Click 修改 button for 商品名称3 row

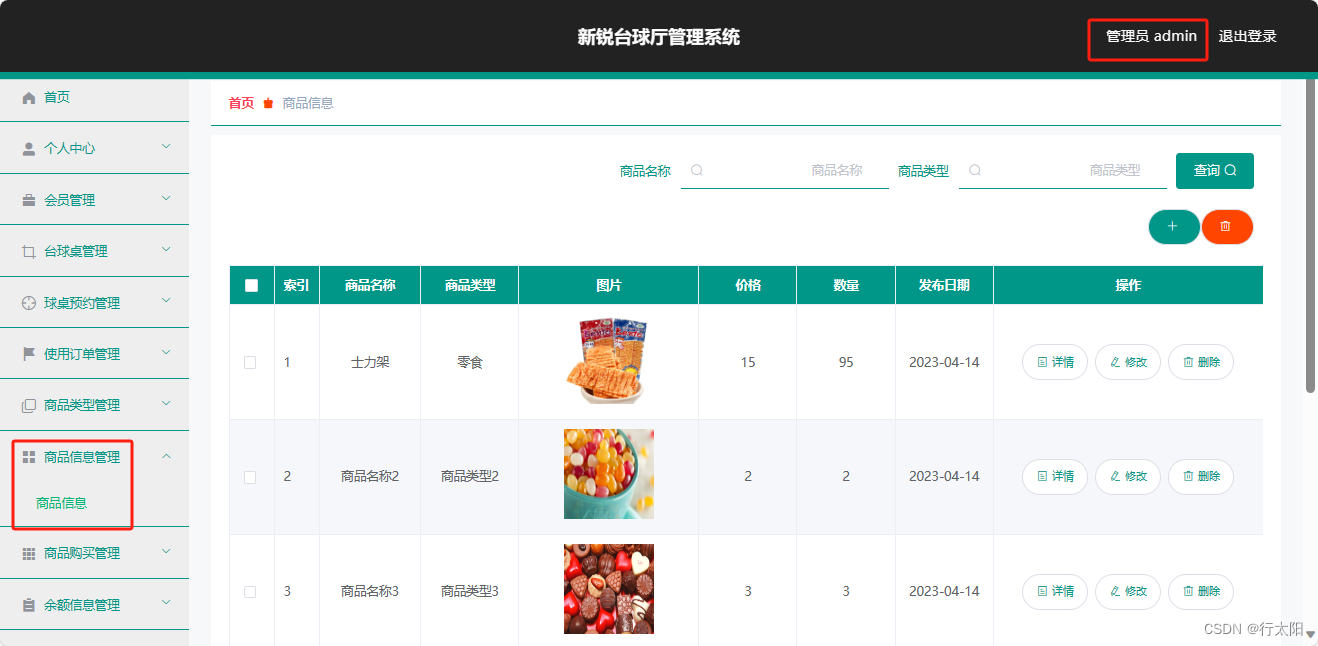pyautogui.click(x=1128, y=592)
